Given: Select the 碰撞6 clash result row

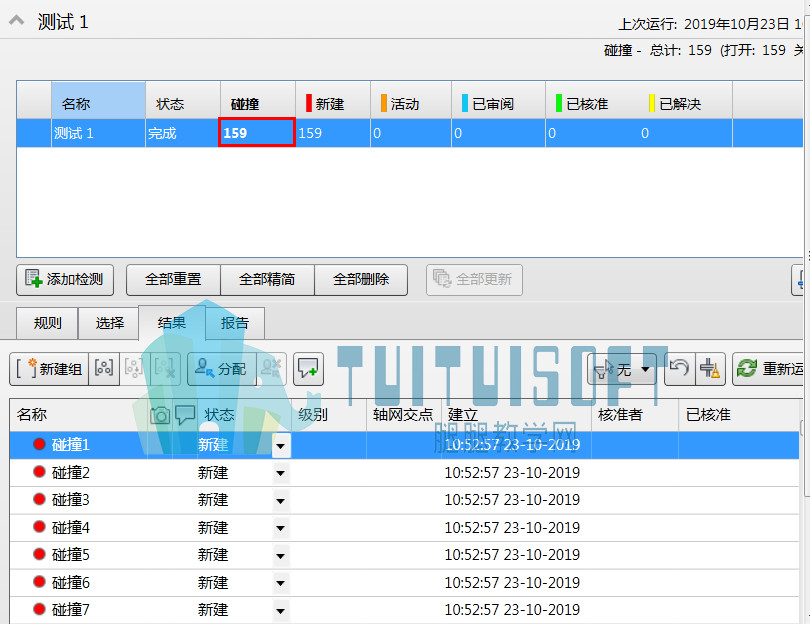Looking at the screenshot, I should point(404,583).
